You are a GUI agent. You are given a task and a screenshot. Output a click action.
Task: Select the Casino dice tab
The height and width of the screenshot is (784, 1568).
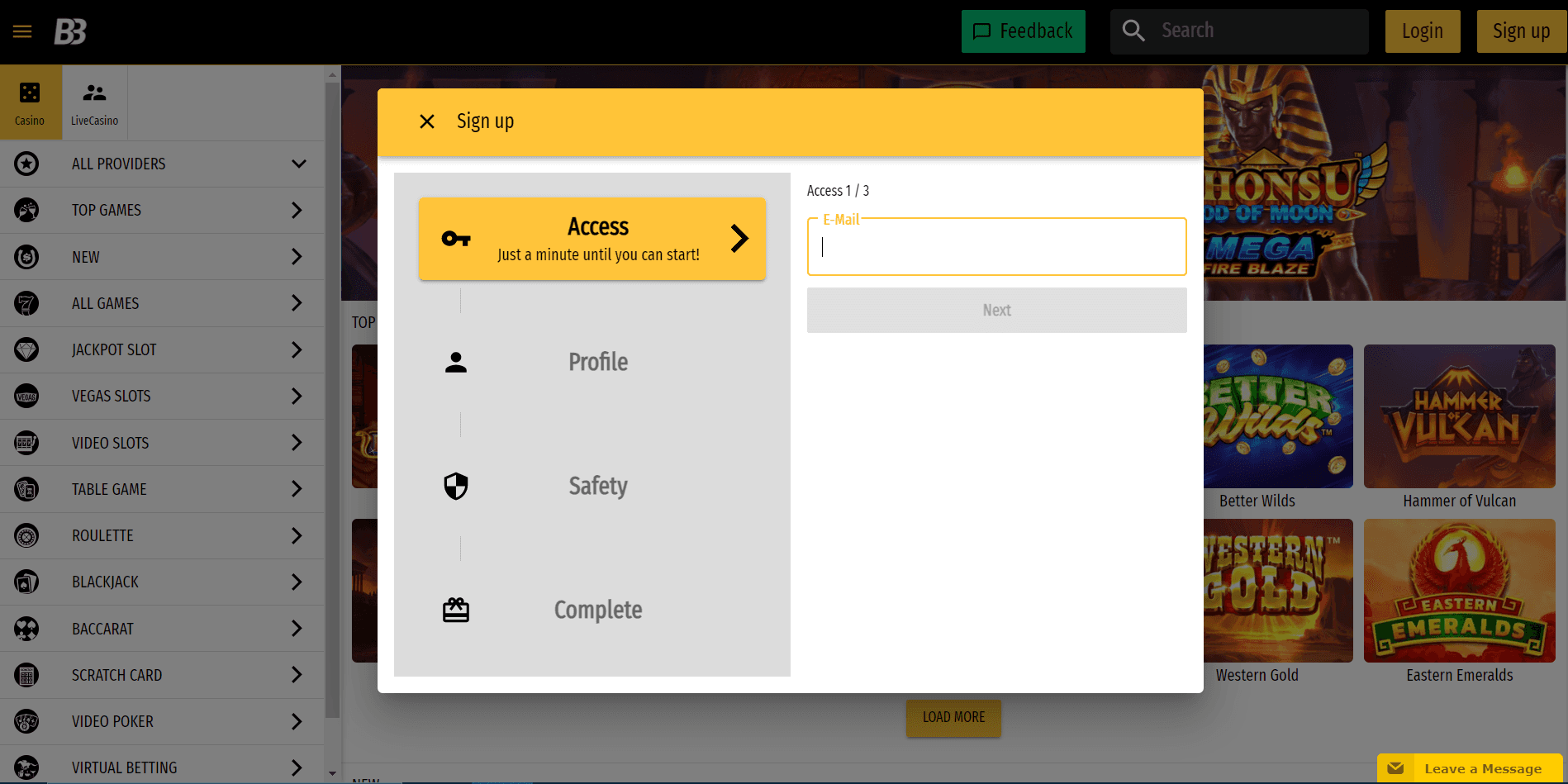click(30, 102)
